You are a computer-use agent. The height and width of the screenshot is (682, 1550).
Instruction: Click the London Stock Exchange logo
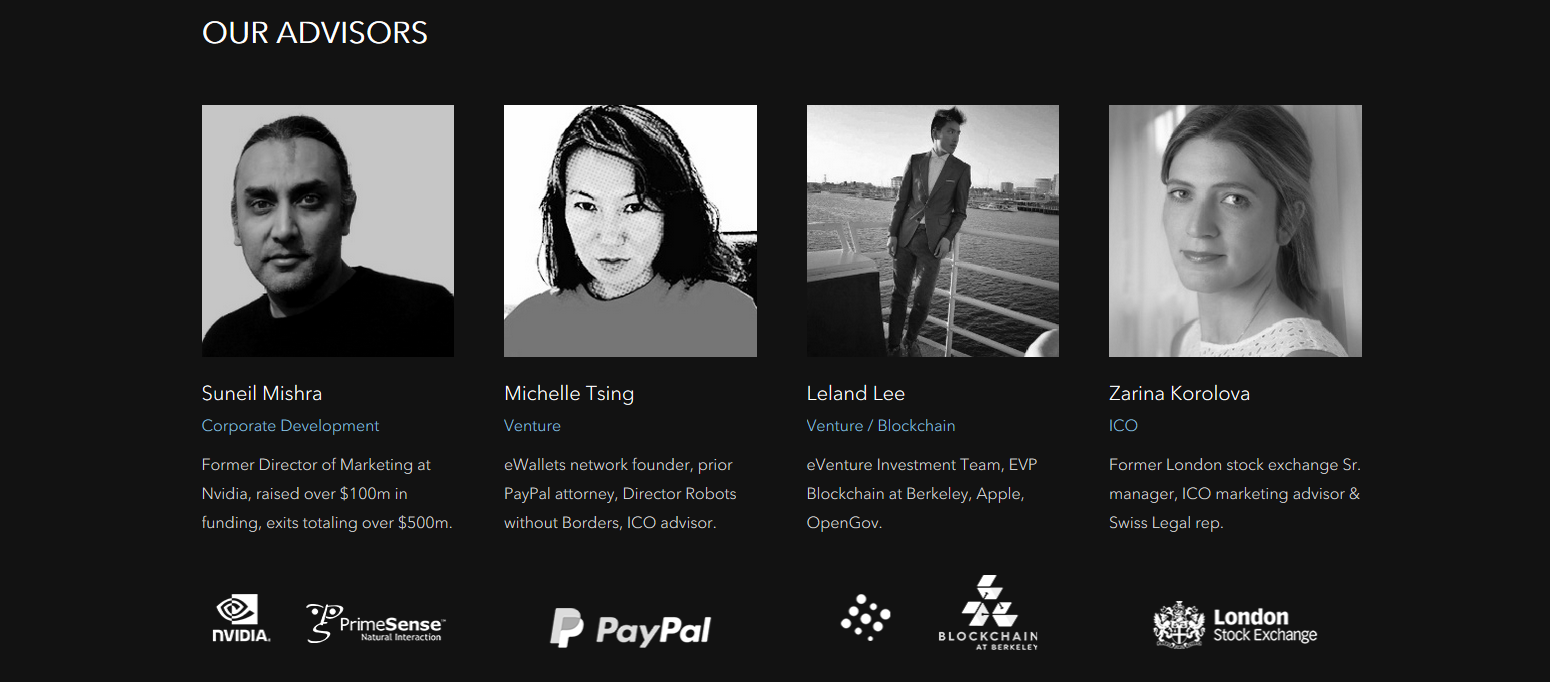pos(1235,625)
